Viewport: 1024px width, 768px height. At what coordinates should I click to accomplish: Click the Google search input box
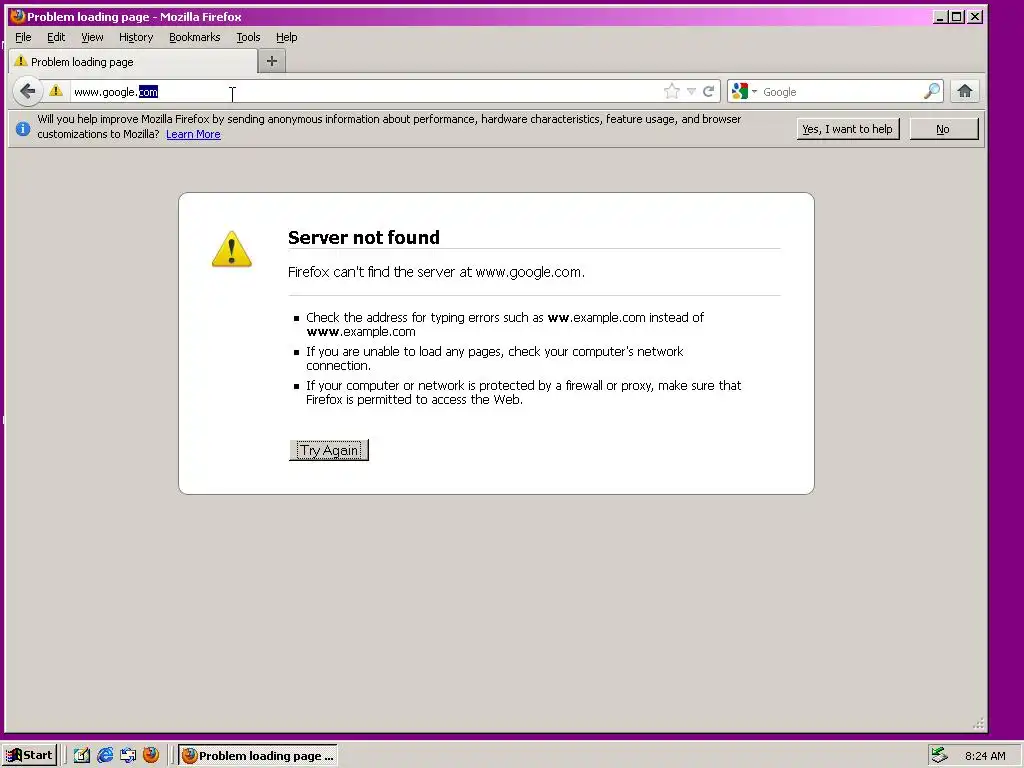[841, 92]
